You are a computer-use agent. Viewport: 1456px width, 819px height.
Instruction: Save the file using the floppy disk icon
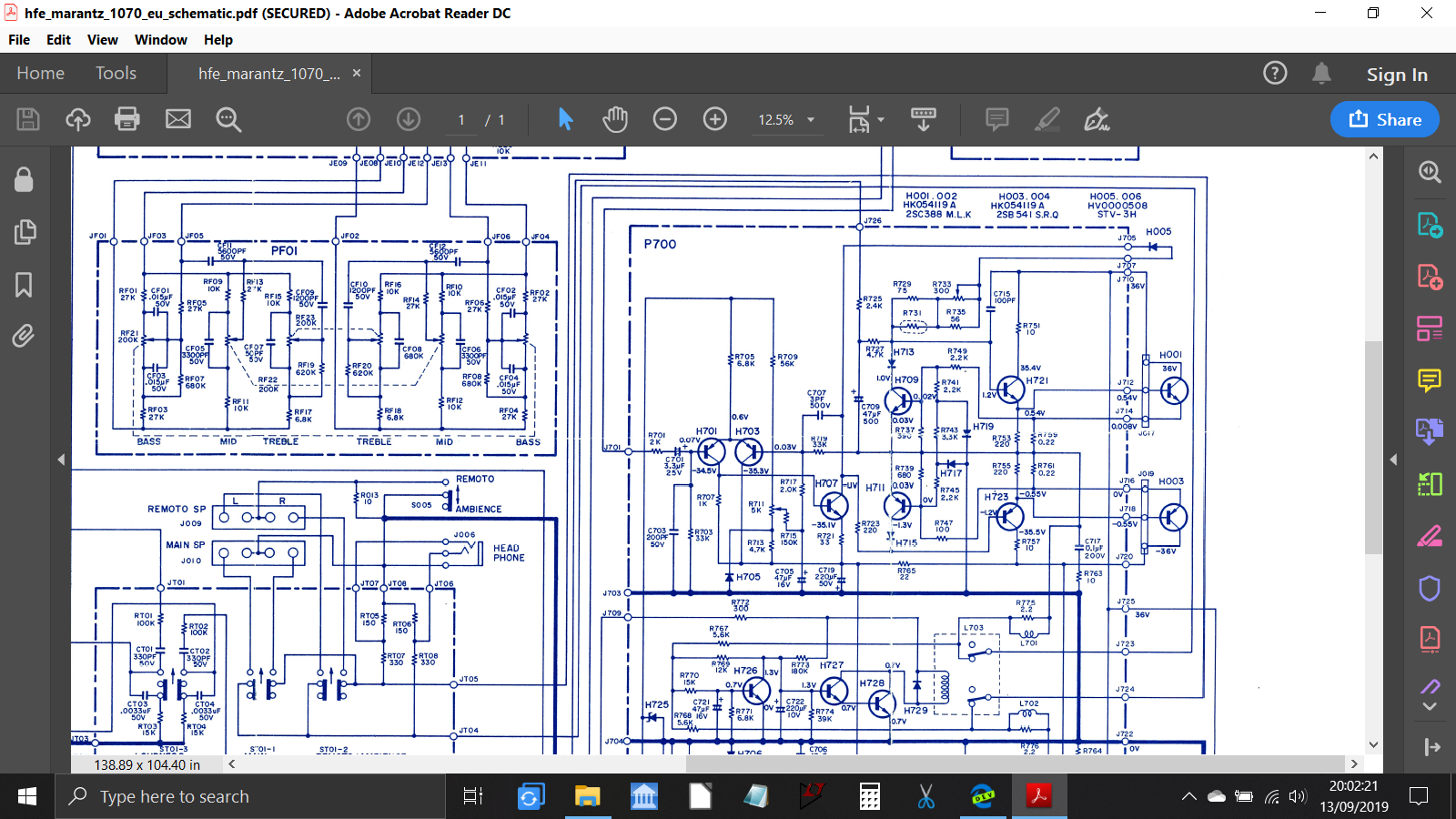point(28,119)
